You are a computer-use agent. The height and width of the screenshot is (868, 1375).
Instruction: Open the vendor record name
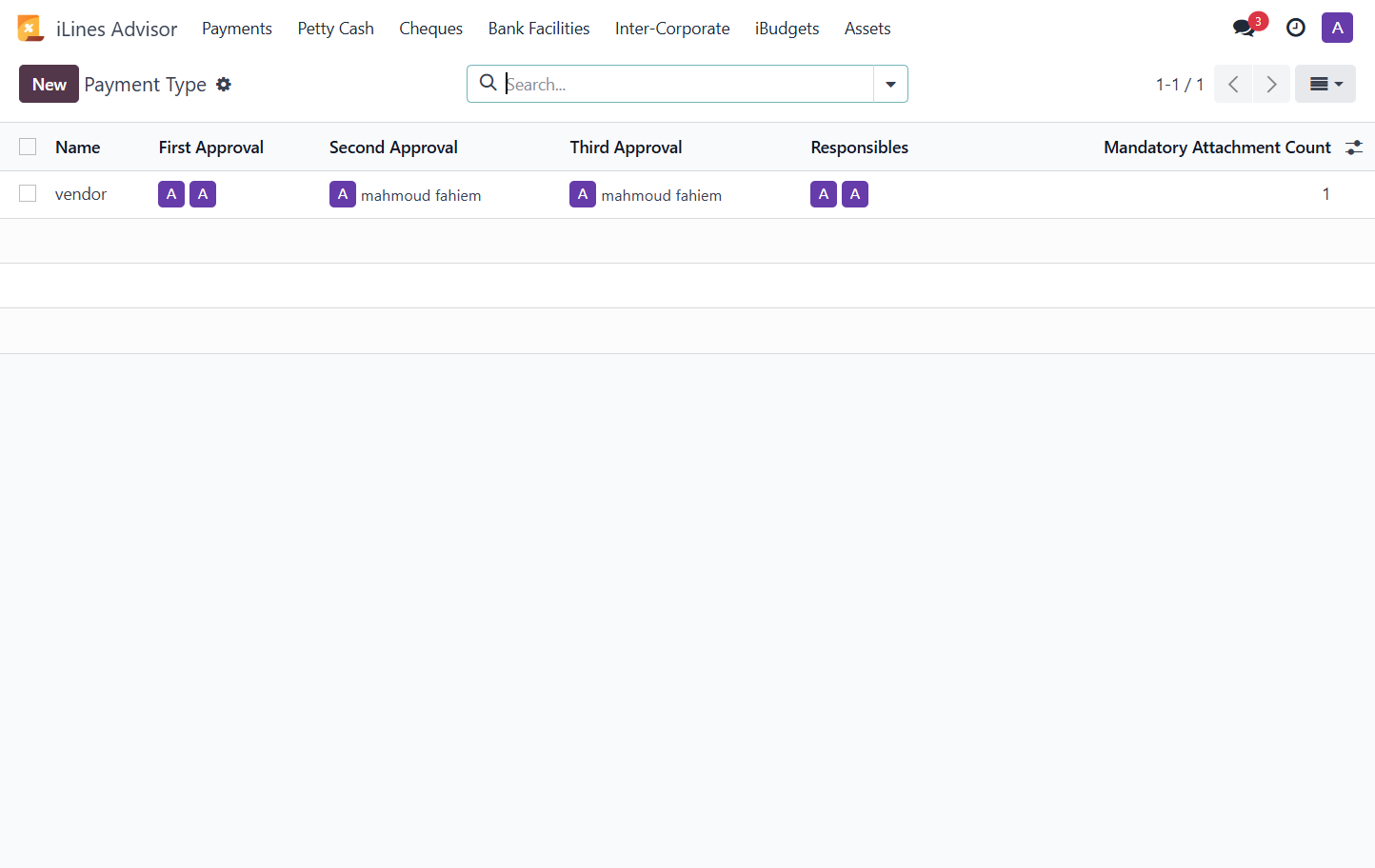coord(81,194)
